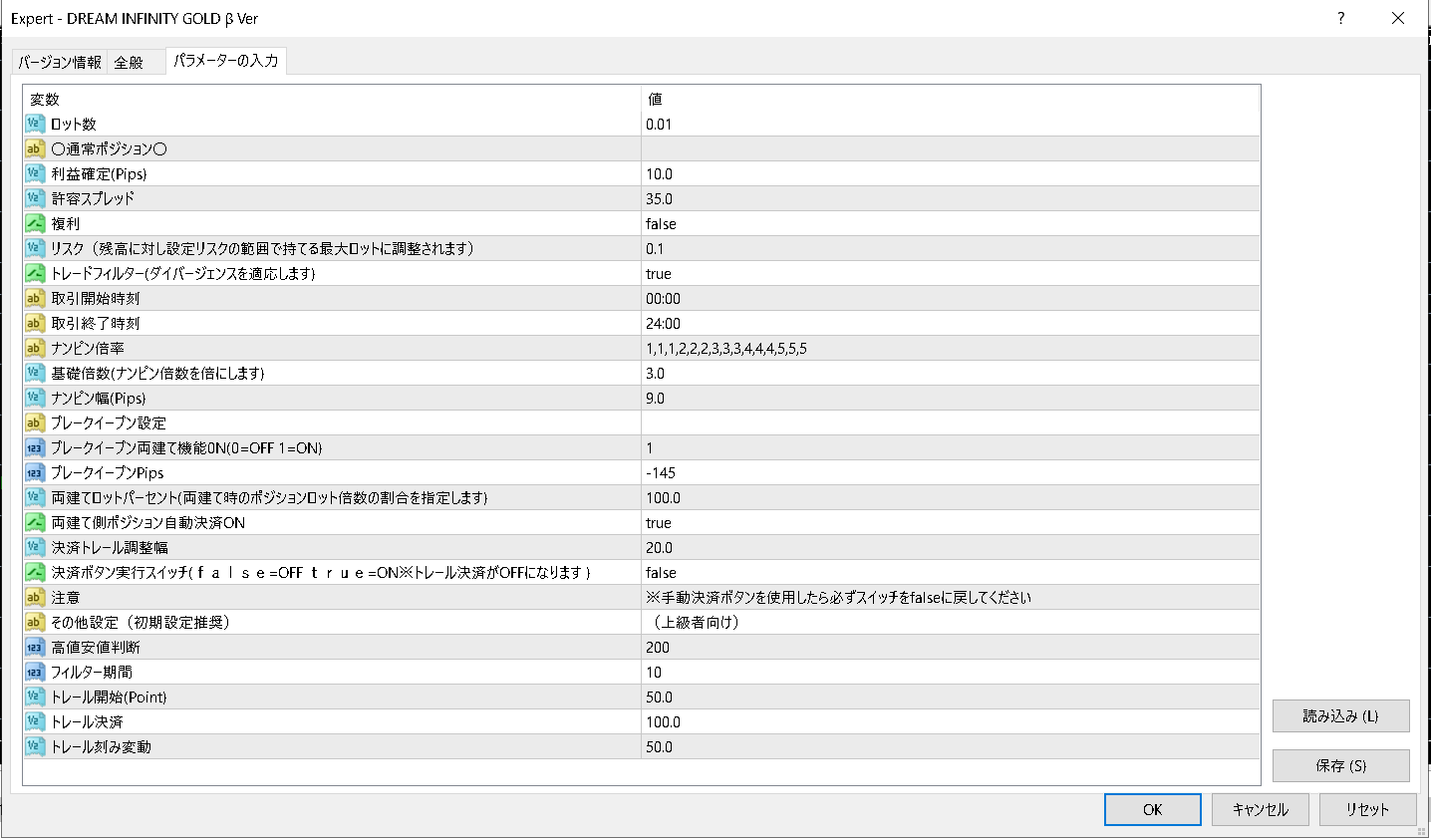Click the ナンピン倍率 value 1,1,1,2,2,2,3,3,3,4,4,4,5,5,5
Viewport: 1431px width, 840px height.
point(726,348)
